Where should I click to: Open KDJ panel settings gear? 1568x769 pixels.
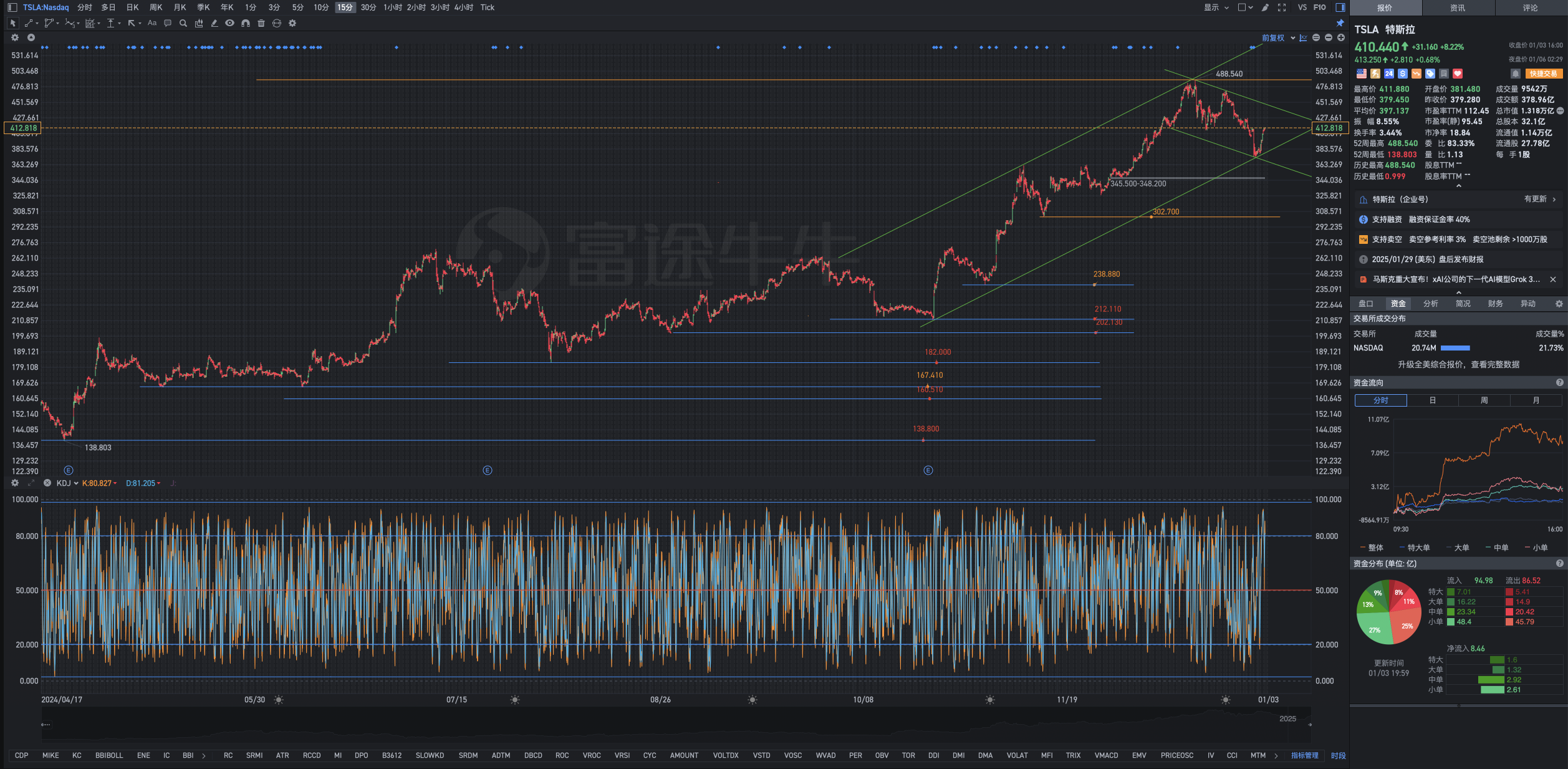(15, 483)
